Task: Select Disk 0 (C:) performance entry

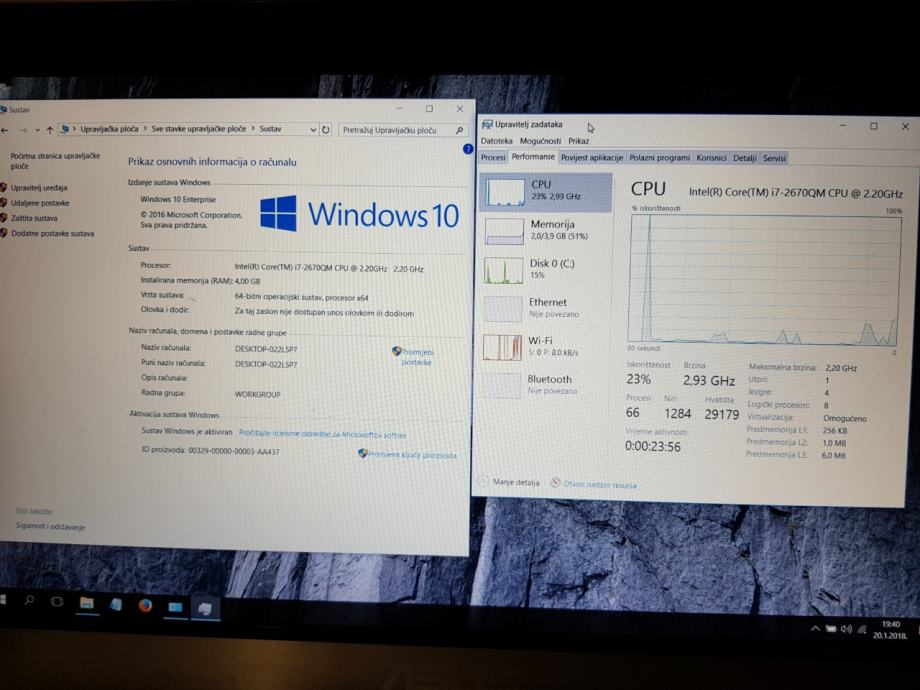Action: [x=546, y=270]
